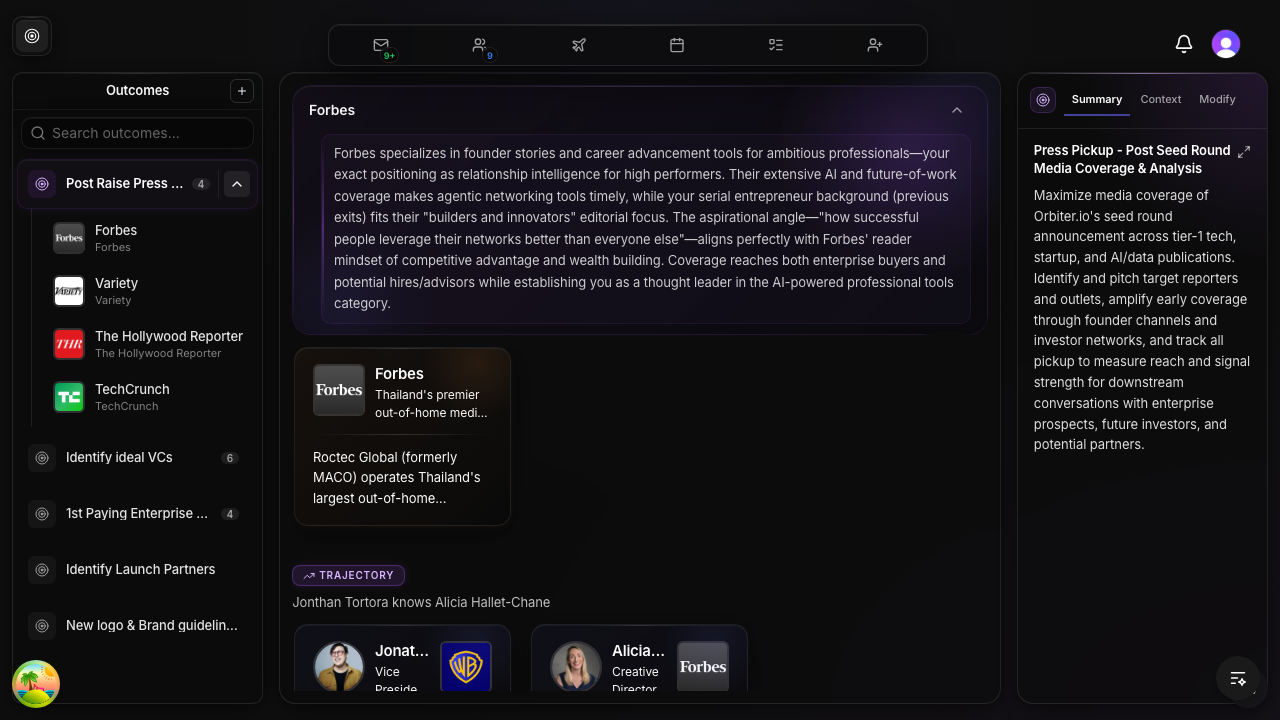Open the Forbes company card
Screen dimensions: 1280x720
pos(402,436)
